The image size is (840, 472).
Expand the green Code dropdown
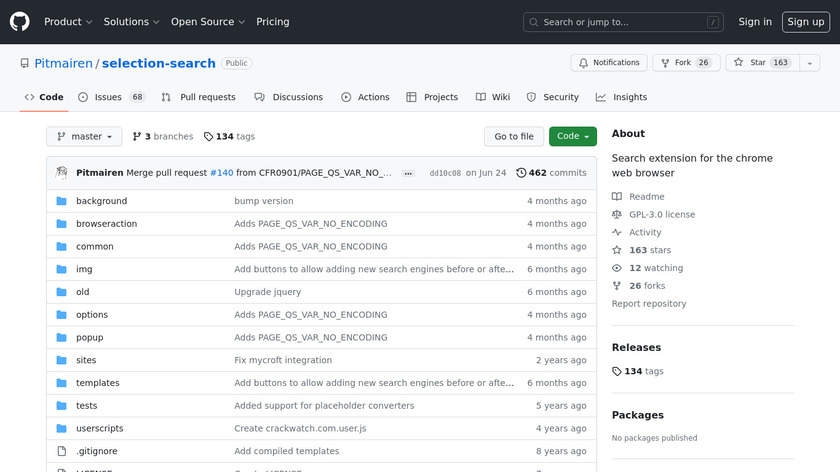pyautogui.click(x=572, y=137)
